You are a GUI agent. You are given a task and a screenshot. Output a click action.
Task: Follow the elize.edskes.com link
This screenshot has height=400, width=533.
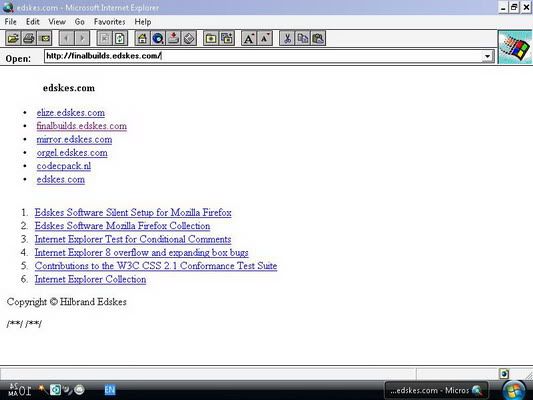71,112
